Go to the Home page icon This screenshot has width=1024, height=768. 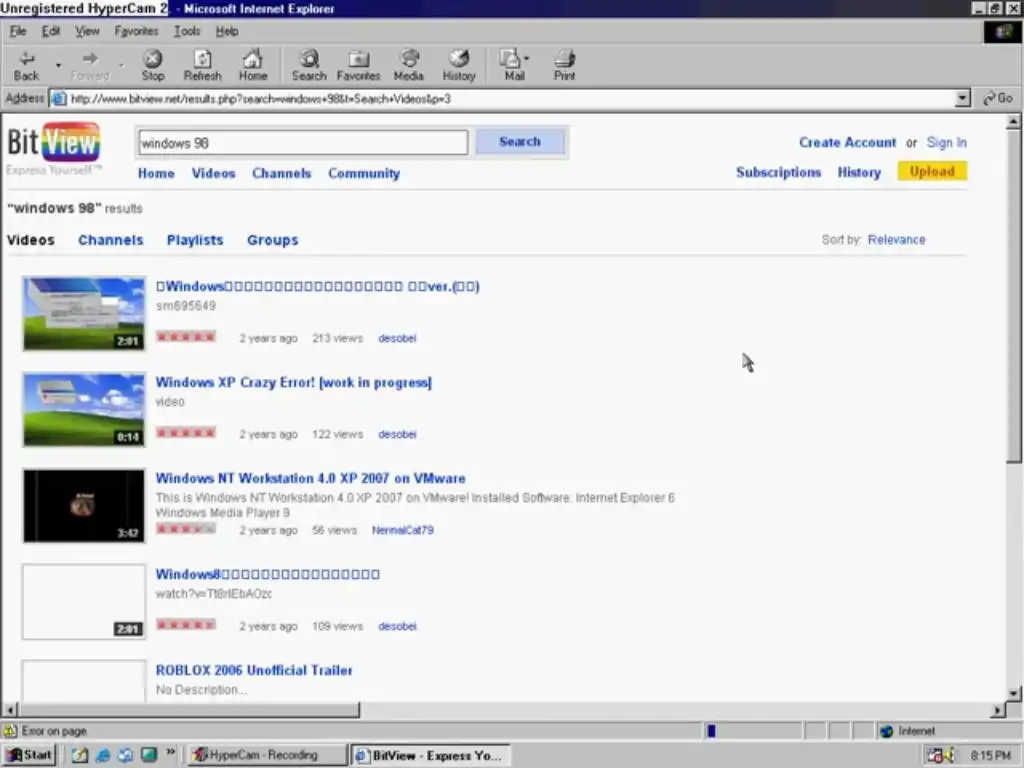pos(253,65)
